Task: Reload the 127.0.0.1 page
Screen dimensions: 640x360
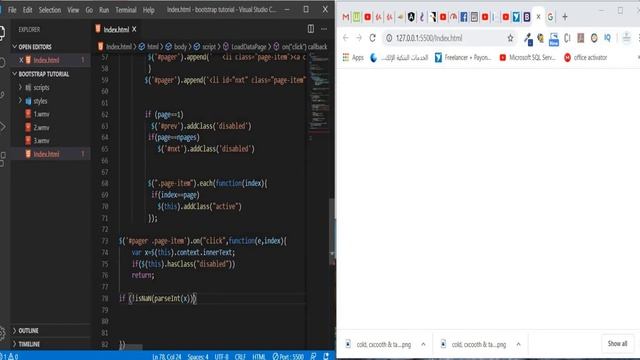Action: click(x=372, y=38)
